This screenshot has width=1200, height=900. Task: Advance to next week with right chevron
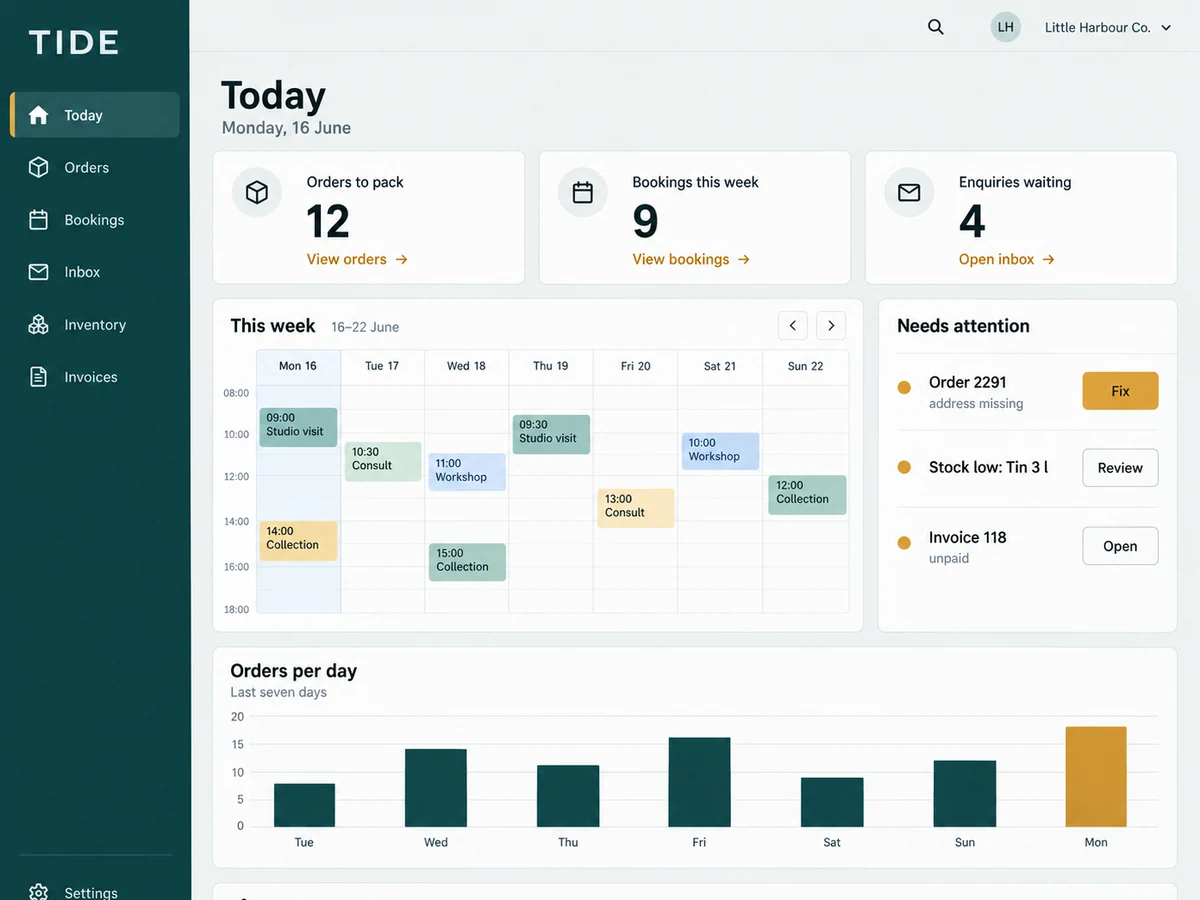coord(831,325)
